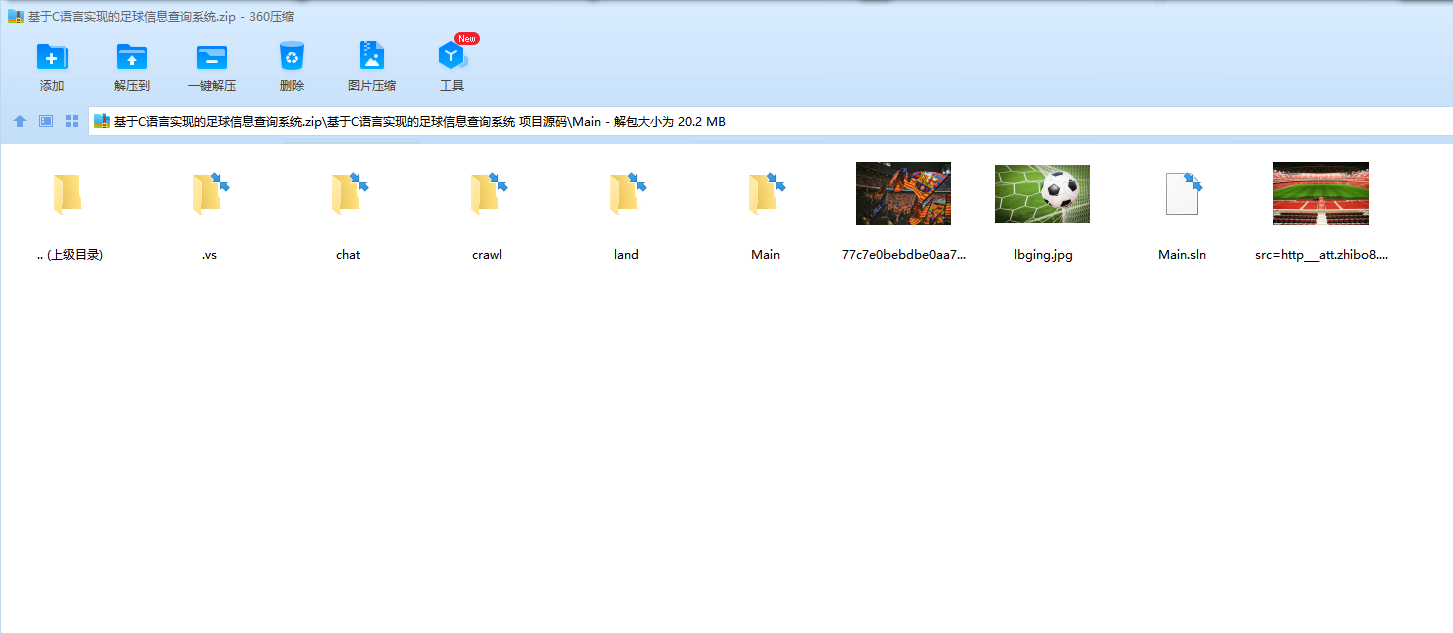Image resolution: width=1453 pixels, height=633 pixels.
Task: Click the 77c7e0bebdbe0aa7... file name
Action: pyautogui.click(x=904, y=255)
